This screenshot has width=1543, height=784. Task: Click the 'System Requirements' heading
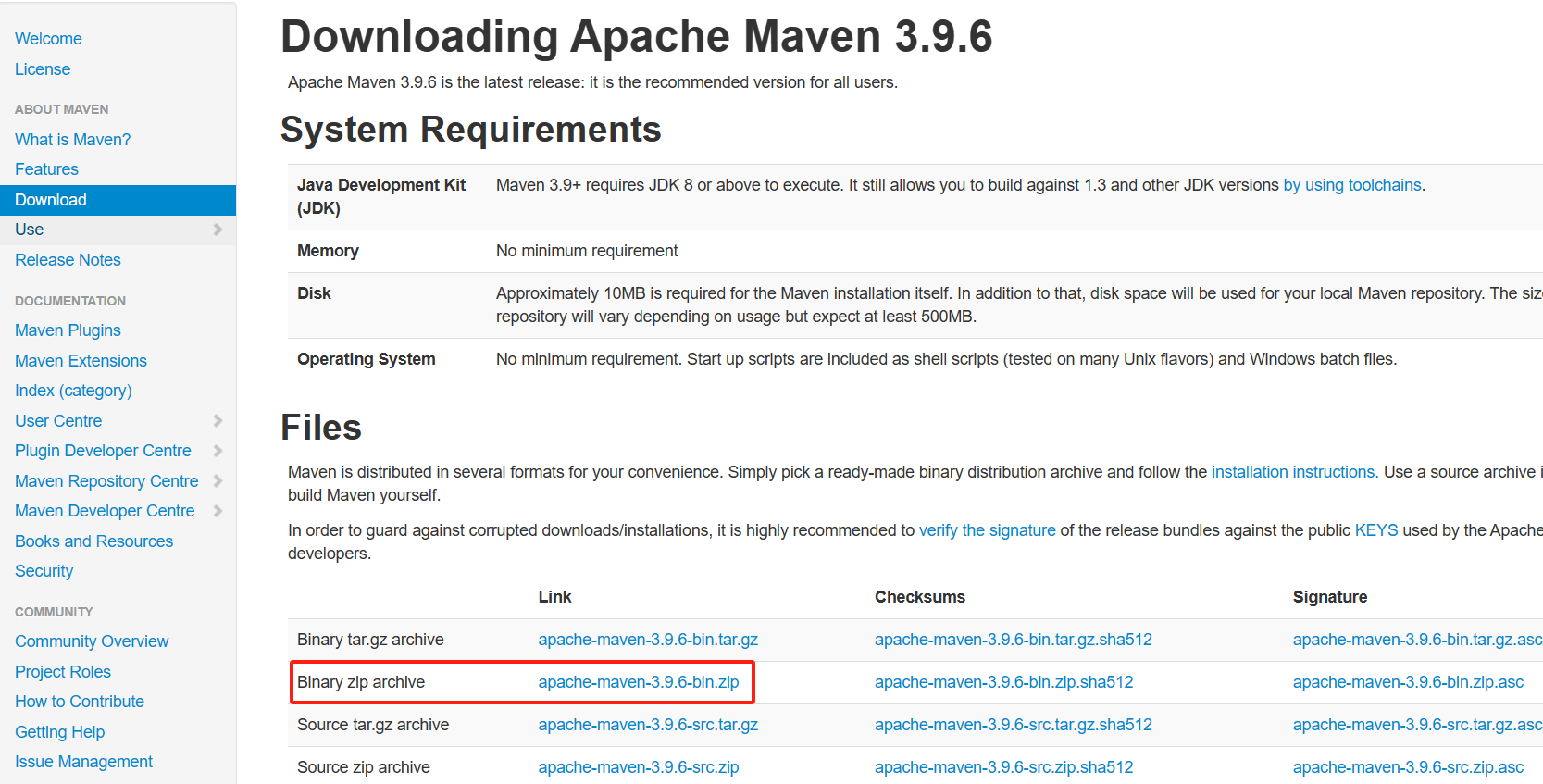471,130
